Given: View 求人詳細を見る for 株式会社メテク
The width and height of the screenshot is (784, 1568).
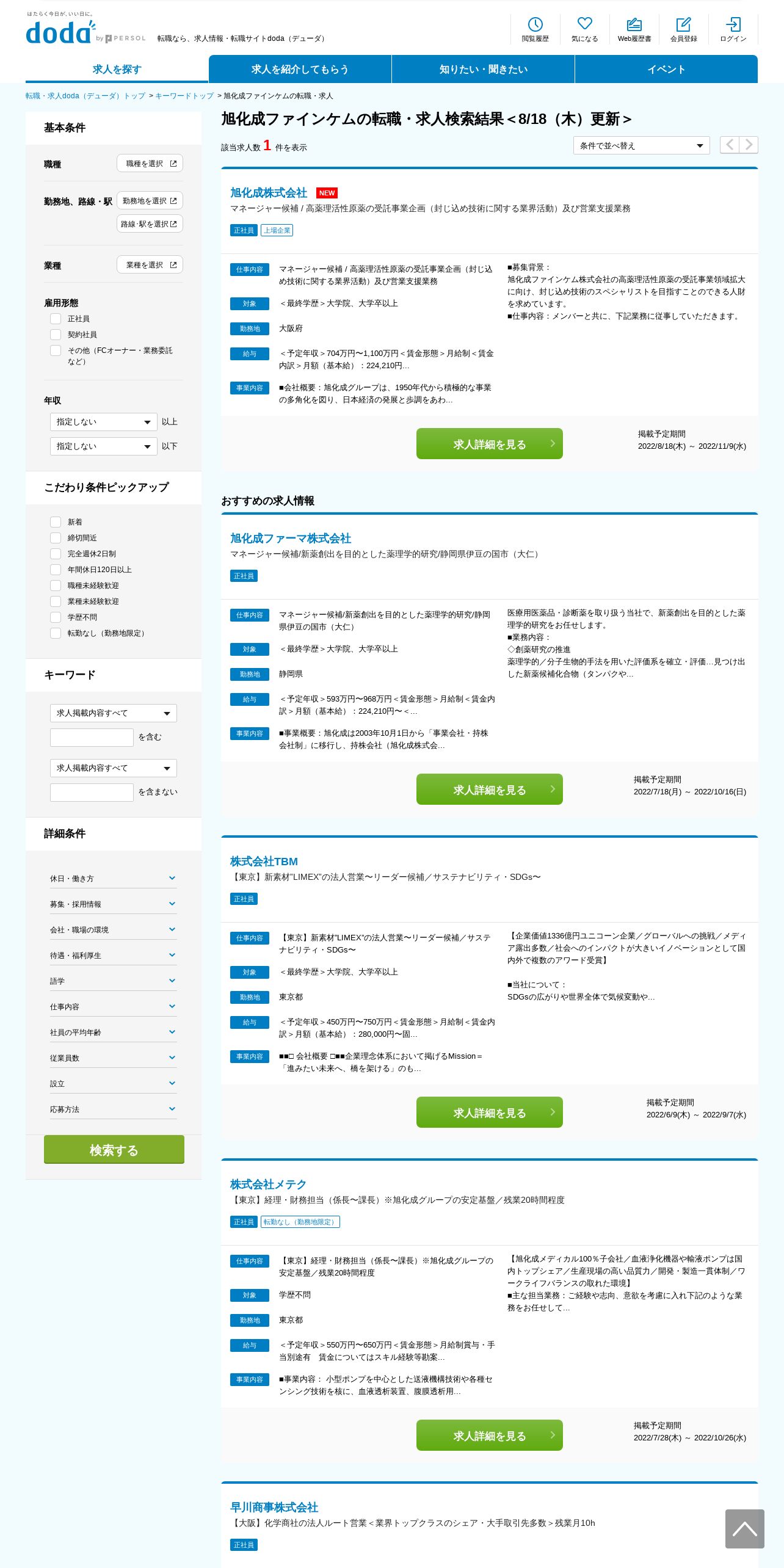Looking at the screenshot, I should click(x=489, y=1436).
